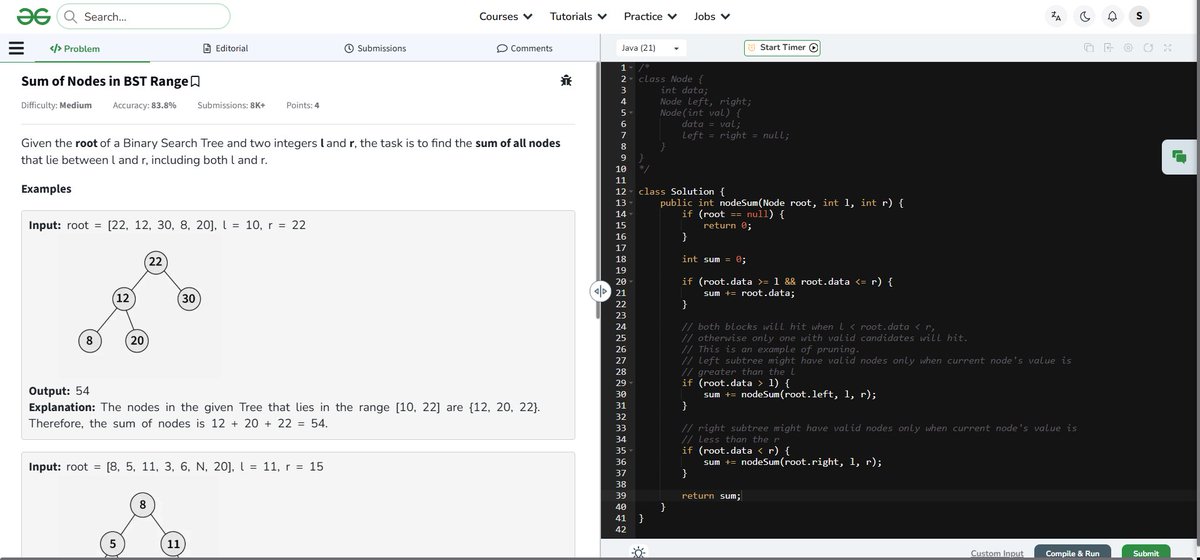
Task: Collapse class Solution fold at line 12
Action: click(631, 191)
